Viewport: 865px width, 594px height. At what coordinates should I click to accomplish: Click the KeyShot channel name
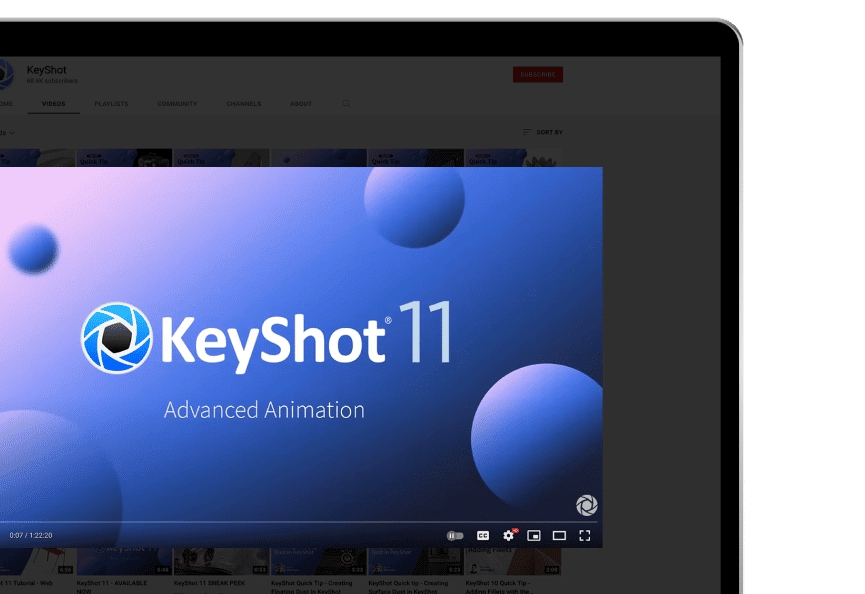point(46,70)
